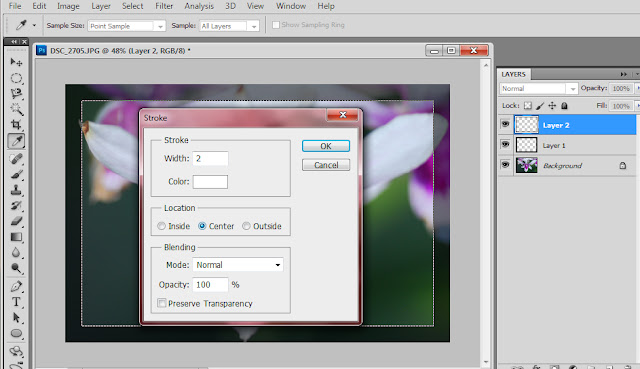Image resolution: width=640 pixels, height=369 pixels.
Task: Select the Path Selection tool
Action: coord(16,318)
